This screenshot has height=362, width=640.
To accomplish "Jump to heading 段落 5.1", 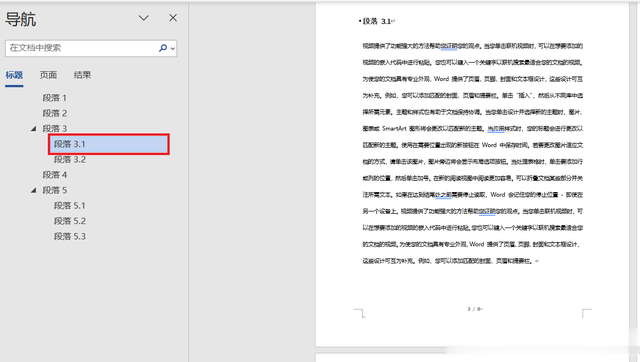I will [x=70, y=206].
